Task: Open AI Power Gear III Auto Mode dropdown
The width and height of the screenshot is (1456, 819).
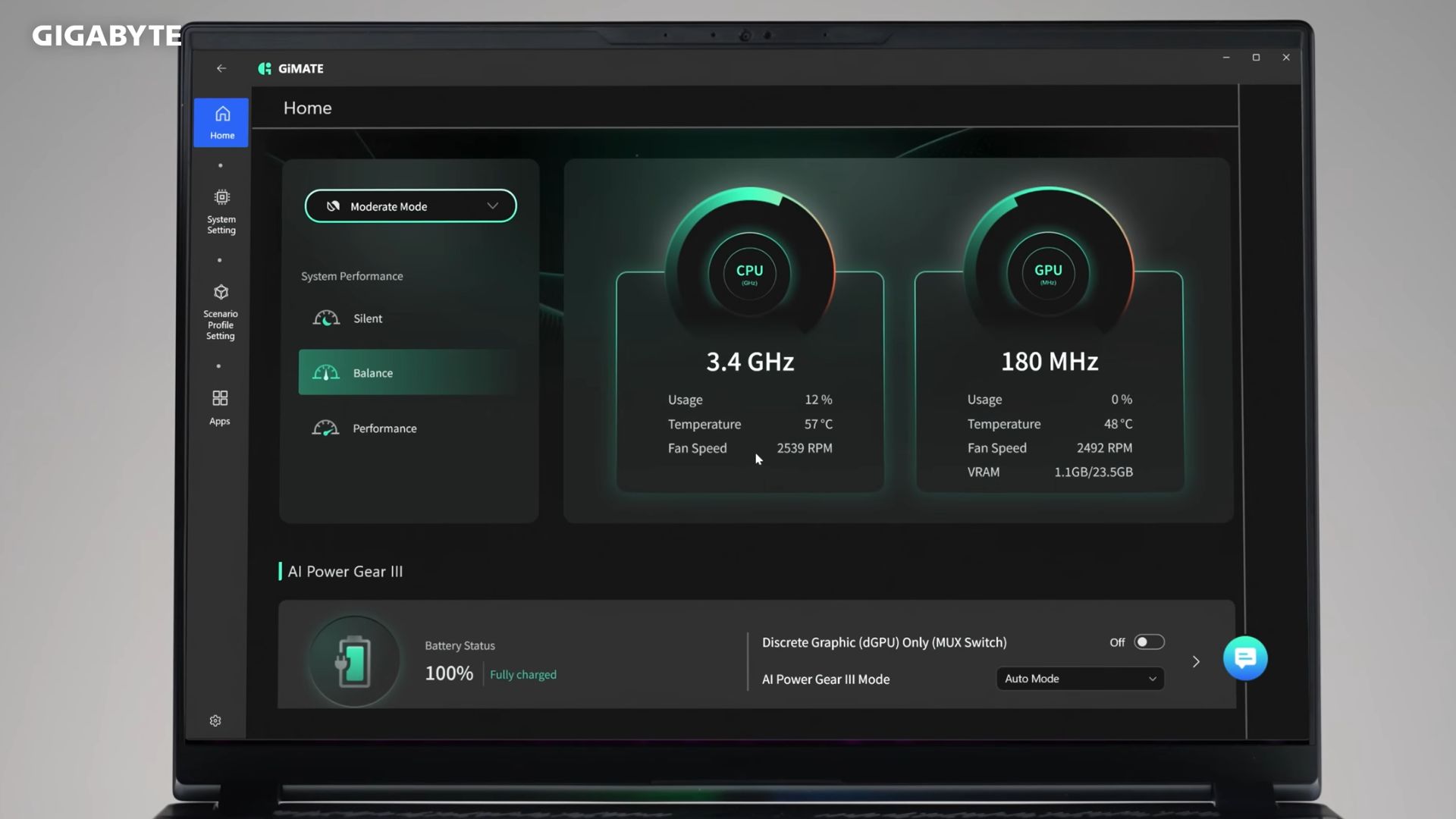Action: [x=1079, y=679]
